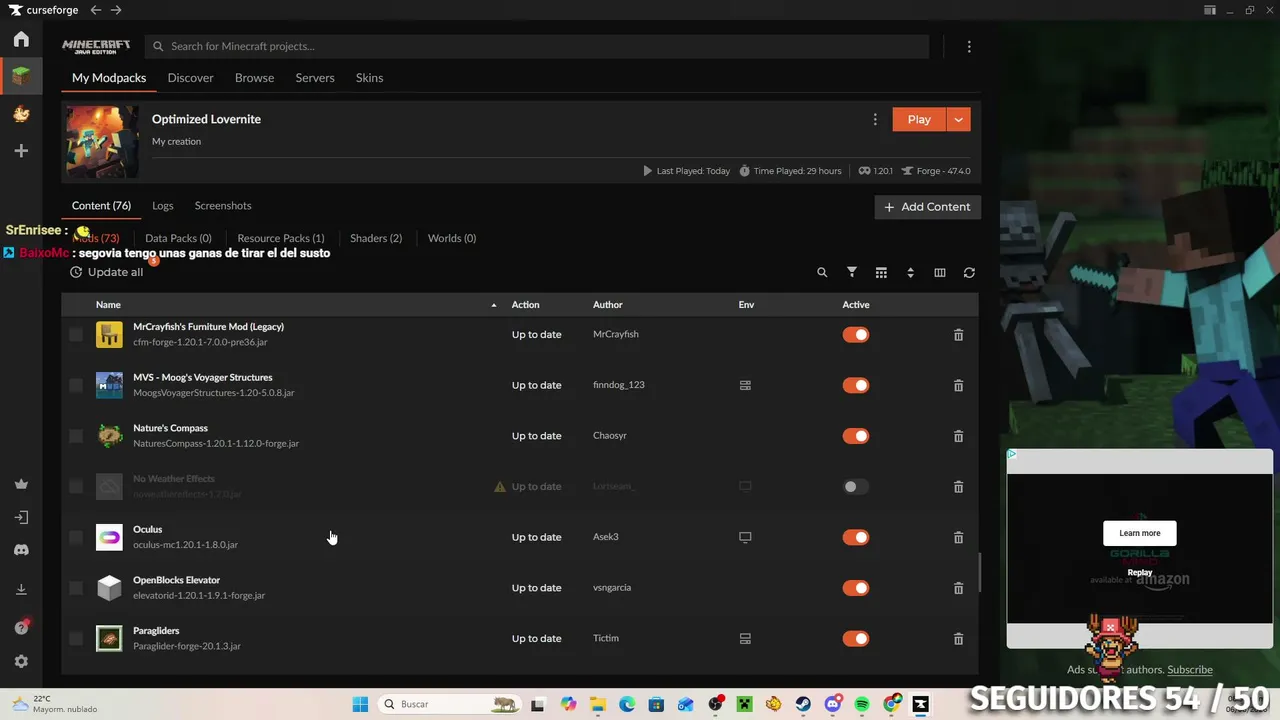Screen dimensions: 1280x720
Task: Switch to grid view icon
Action: click(x=881, y=272)
